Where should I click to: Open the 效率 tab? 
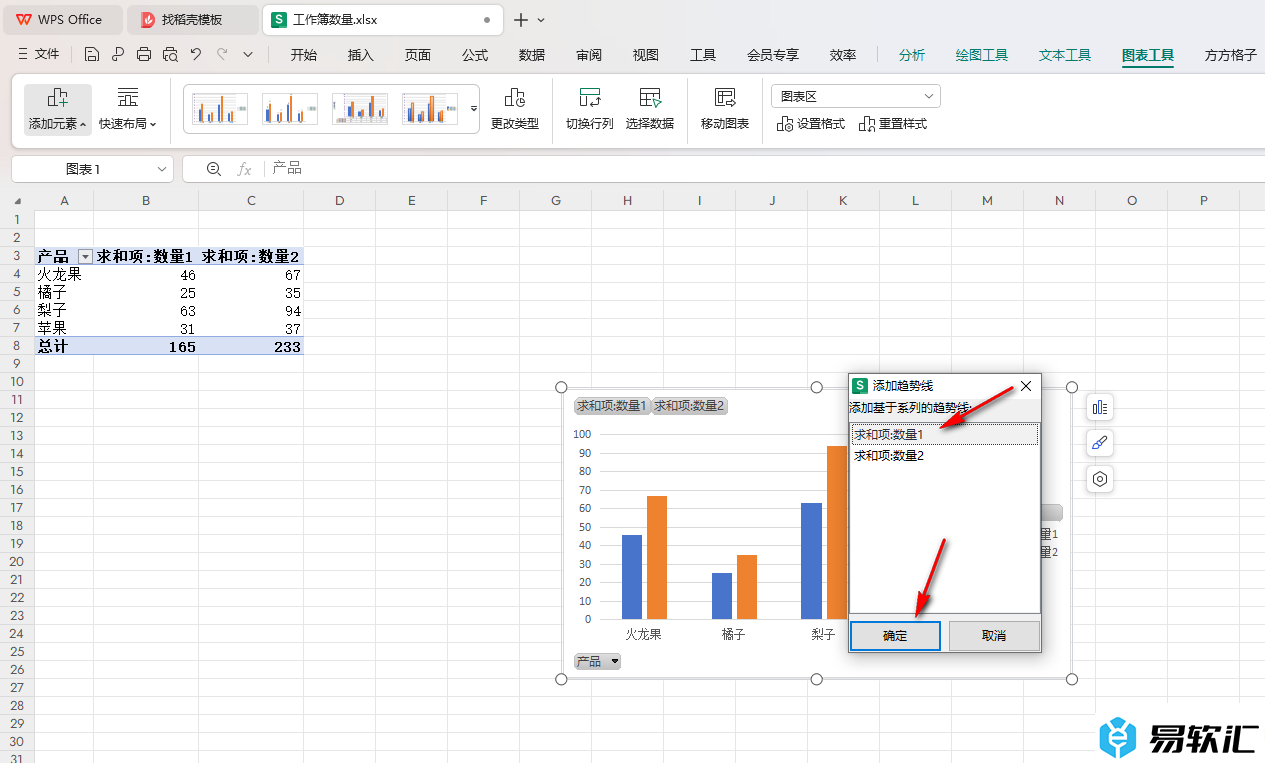[x=843, y=55]
